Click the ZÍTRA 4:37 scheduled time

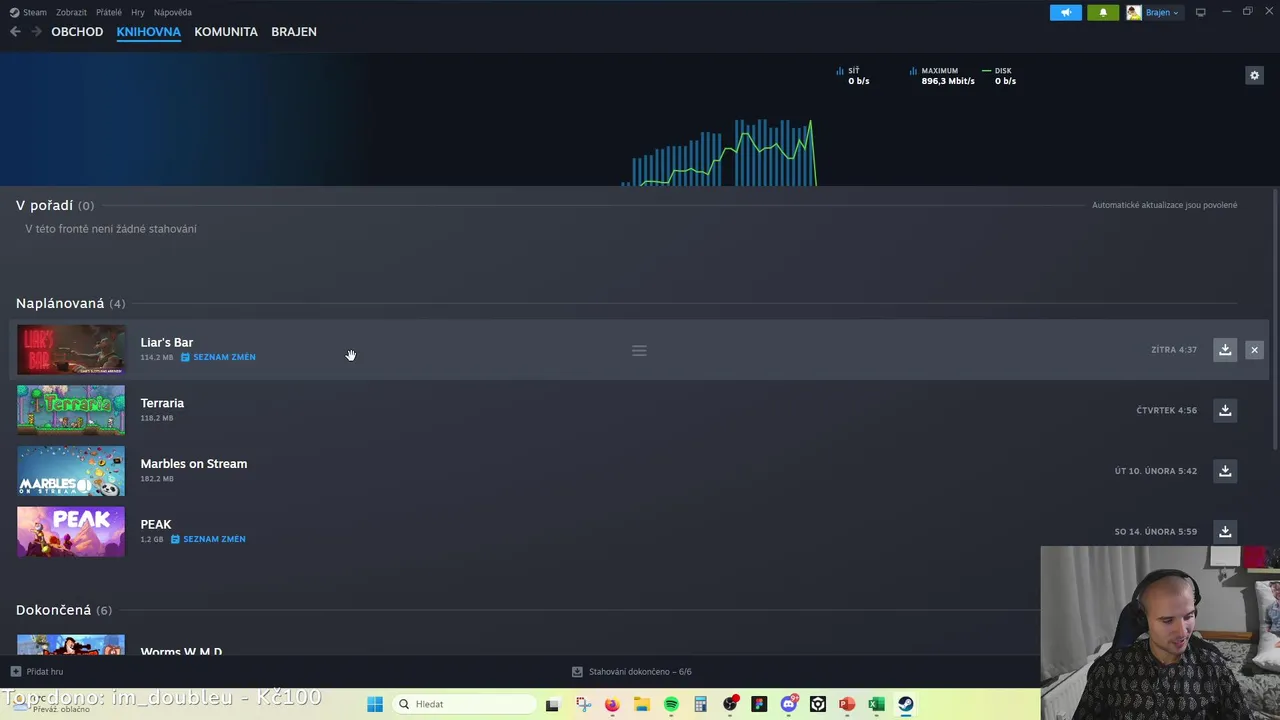pyautogui.click(x=1174, y=350)
